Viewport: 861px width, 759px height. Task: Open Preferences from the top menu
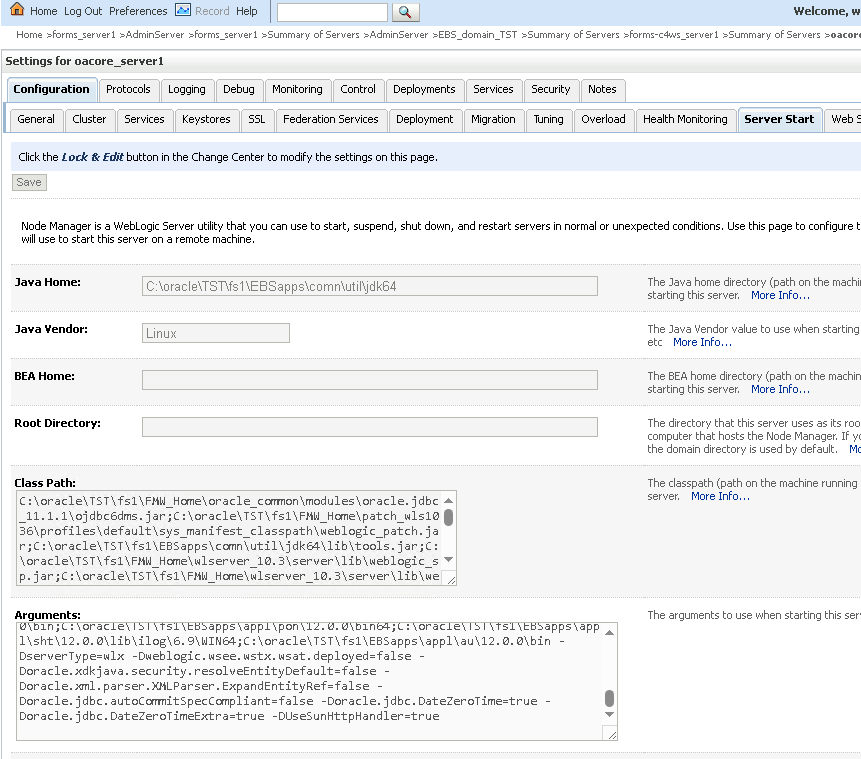pos(138,11)
